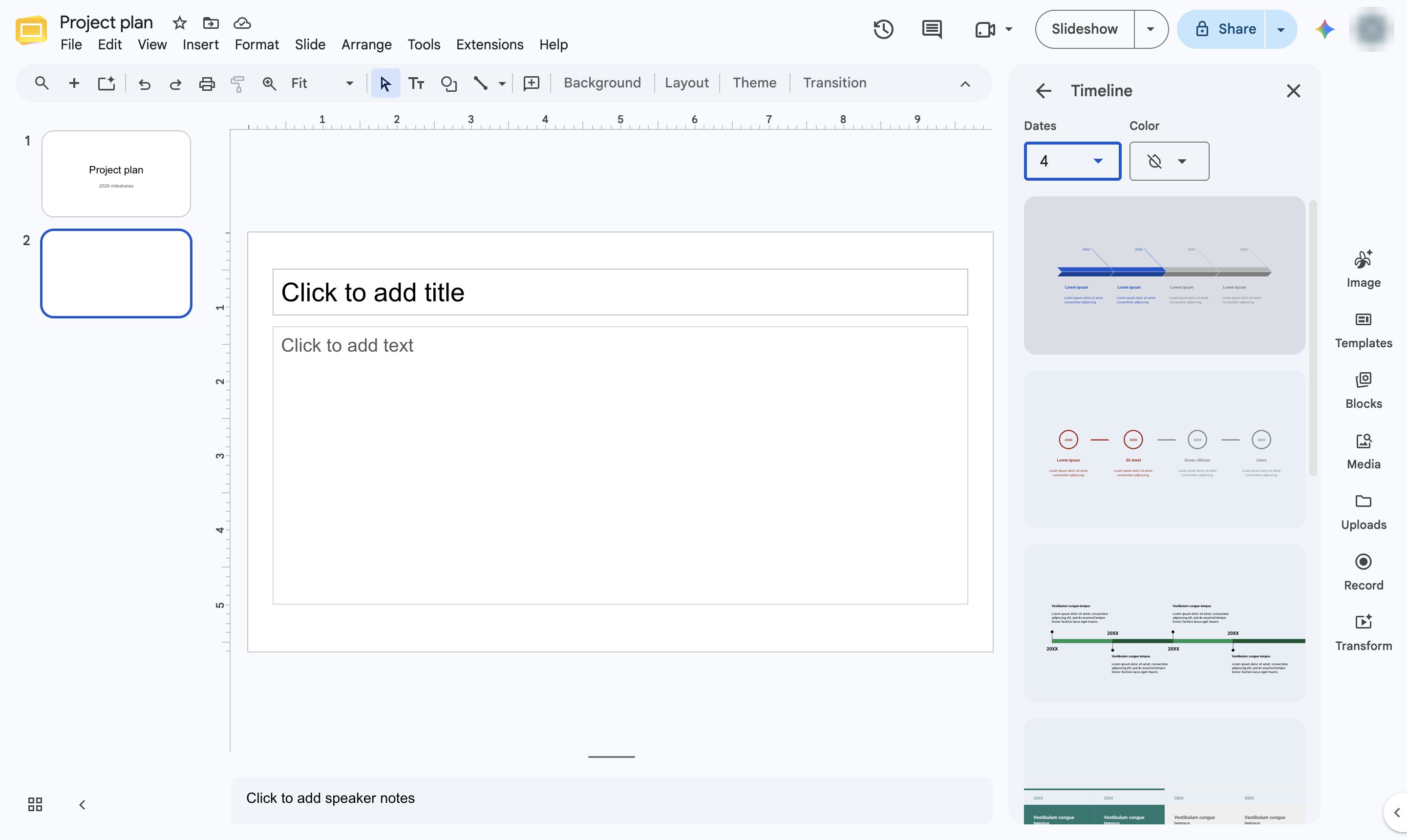The height and width of the screenshot is (840, 1407).
Task: Select the blue arrow timeline template
Action: 1164,275
